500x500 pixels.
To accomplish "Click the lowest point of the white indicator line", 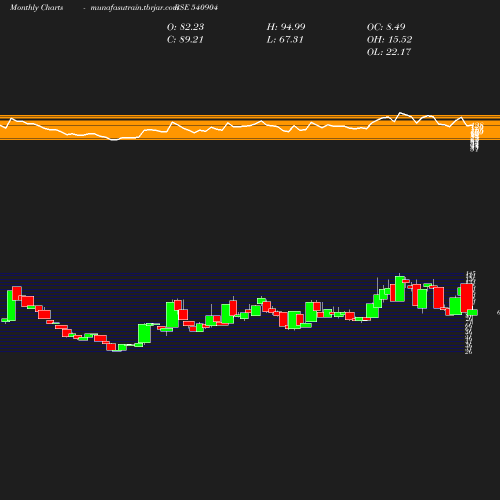I will pyautogui.click(x=114, y=140).
